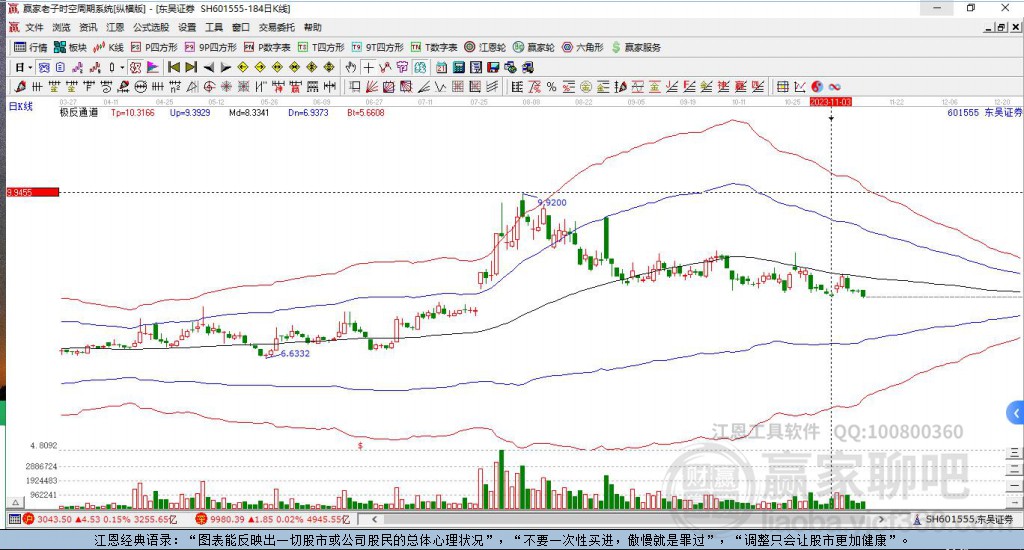Click the 9.9455 red price label
Viewport: 1024px width, 550px height.
tap(33, 192)
